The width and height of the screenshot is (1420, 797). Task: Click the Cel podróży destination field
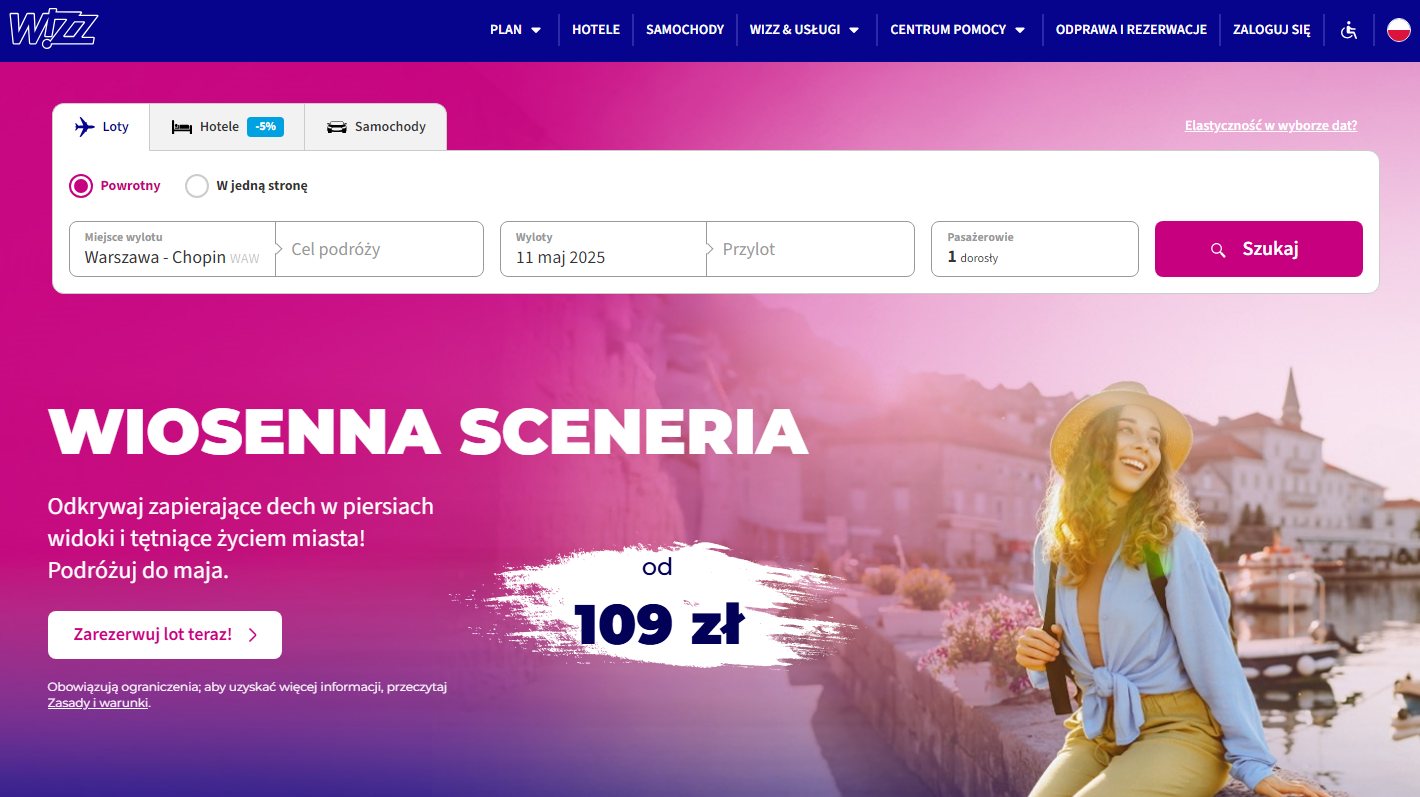coord(380,249)
